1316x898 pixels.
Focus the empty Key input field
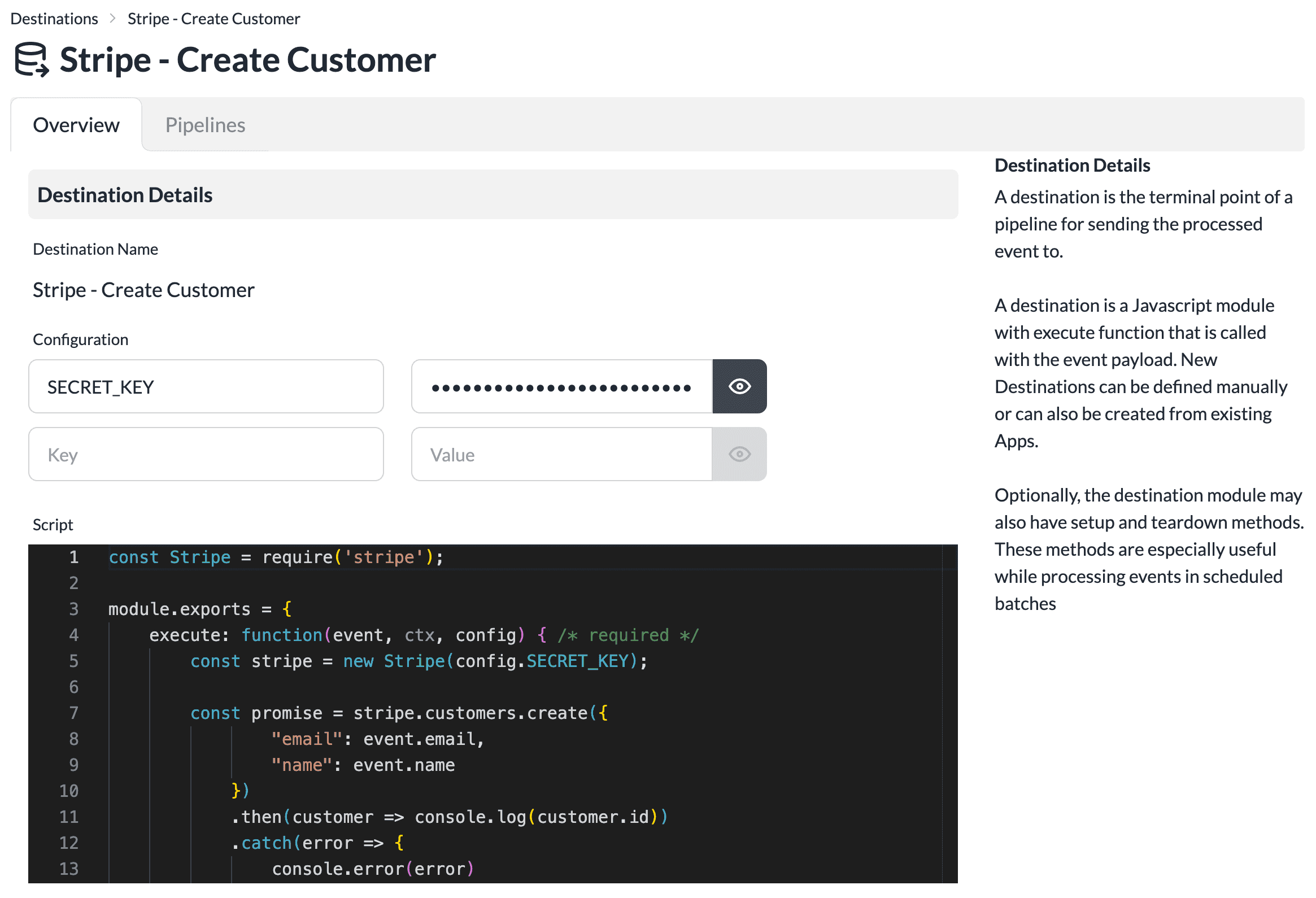(x=206, y=455)
